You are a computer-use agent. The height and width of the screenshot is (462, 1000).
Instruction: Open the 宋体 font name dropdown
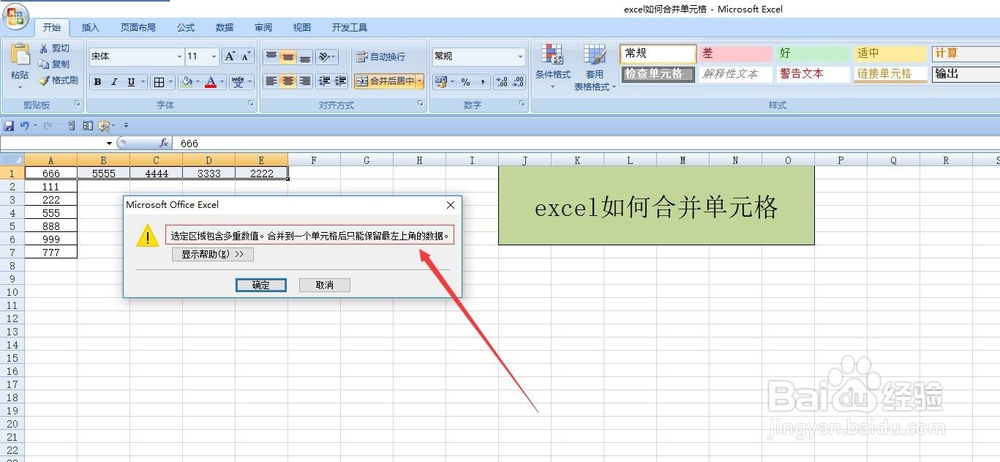(x=179, y=56)
